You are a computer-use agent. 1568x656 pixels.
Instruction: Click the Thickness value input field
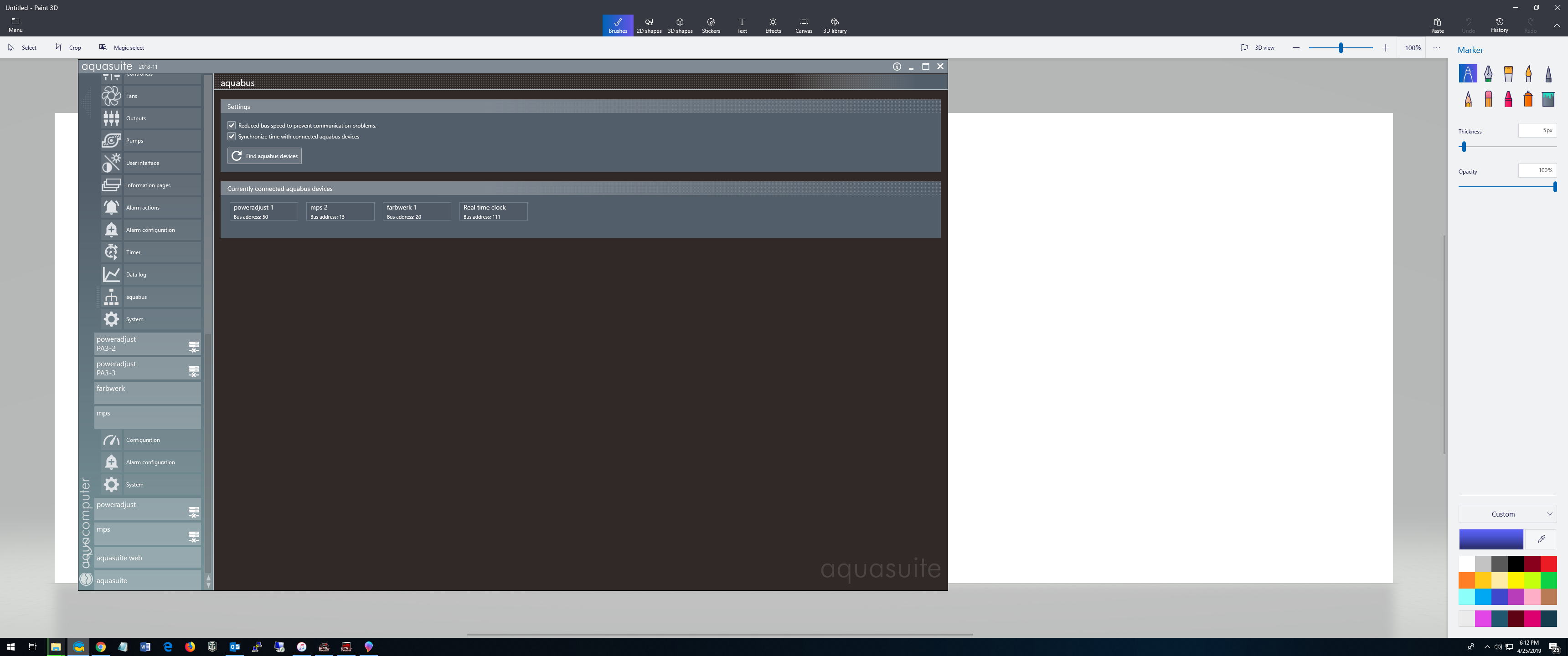1537,130
